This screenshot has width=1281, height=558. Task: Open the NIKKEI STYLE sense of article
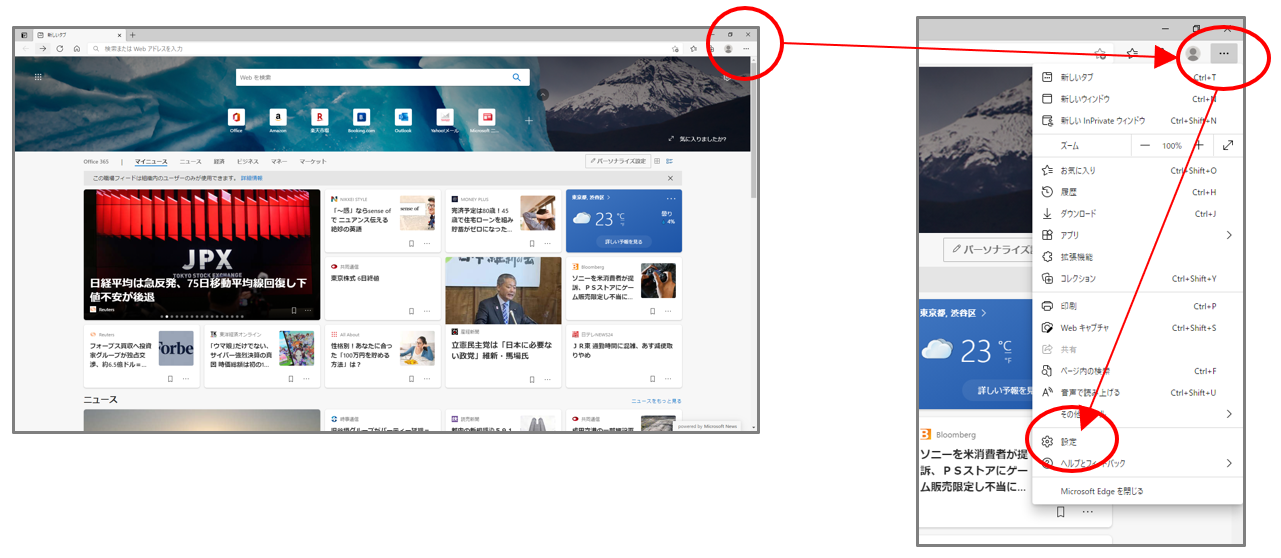[x=383, y=221]
